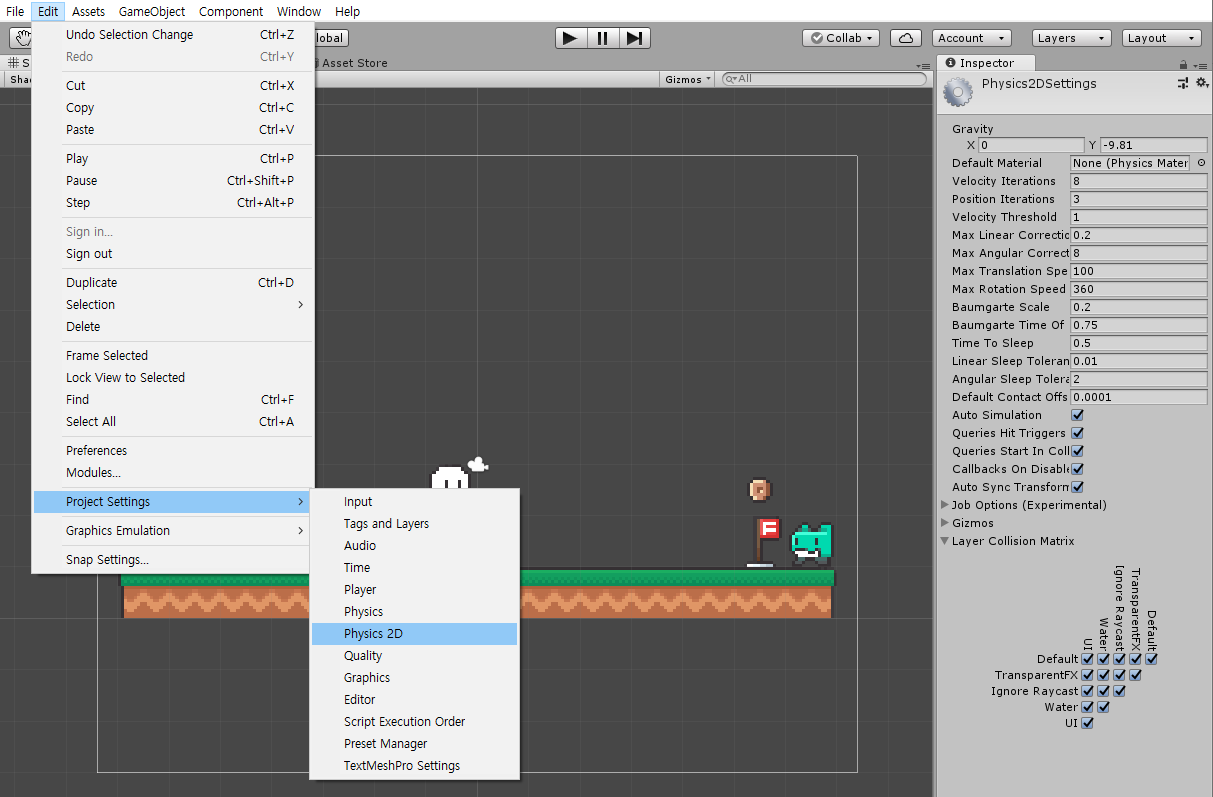This screenshot has height=797, width=1213.
Task: Open the Component menu
Action: click(231, 12)
